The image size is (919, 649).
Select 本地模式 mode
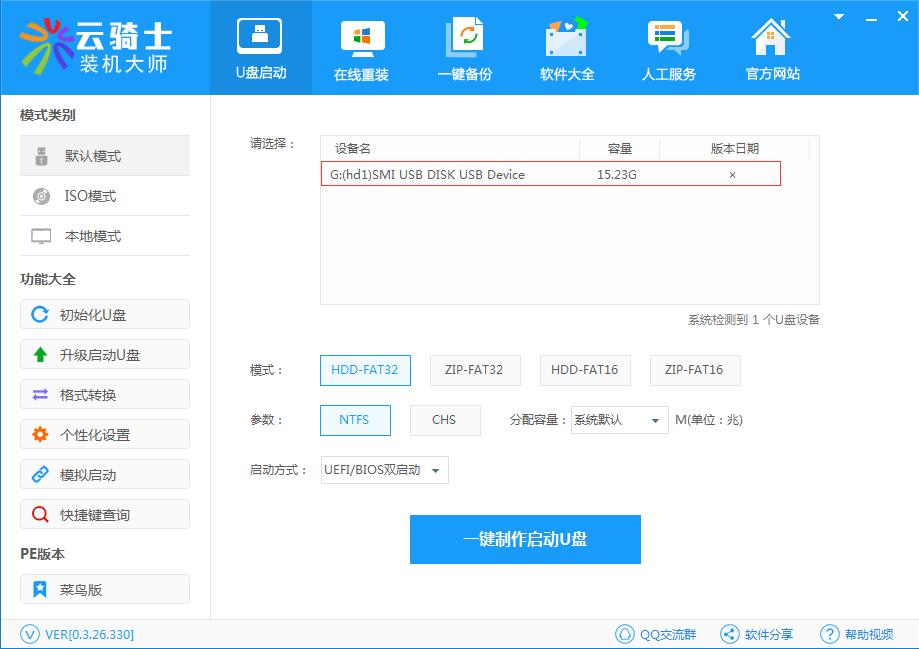click(x=105, y=236)
